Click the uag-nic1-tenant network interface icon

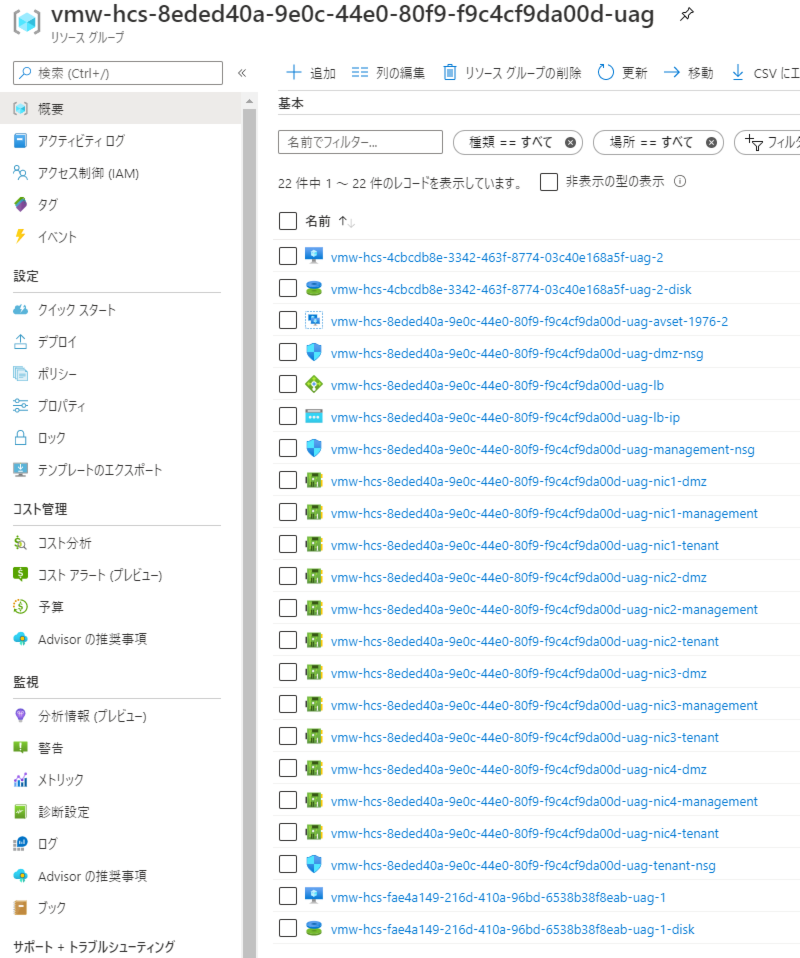pyautogui.click(x=314, y=544)
